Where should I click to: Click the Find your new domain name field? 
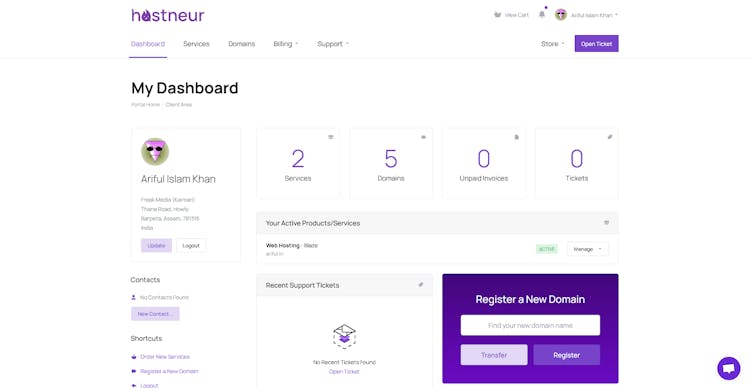point(530,325)
